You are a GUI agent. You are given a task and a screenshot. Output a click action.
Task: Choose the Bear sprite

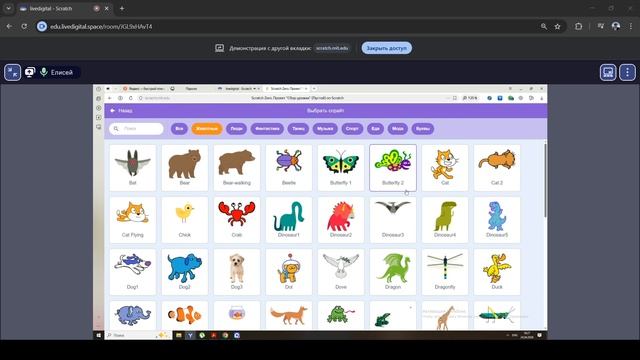184,167
